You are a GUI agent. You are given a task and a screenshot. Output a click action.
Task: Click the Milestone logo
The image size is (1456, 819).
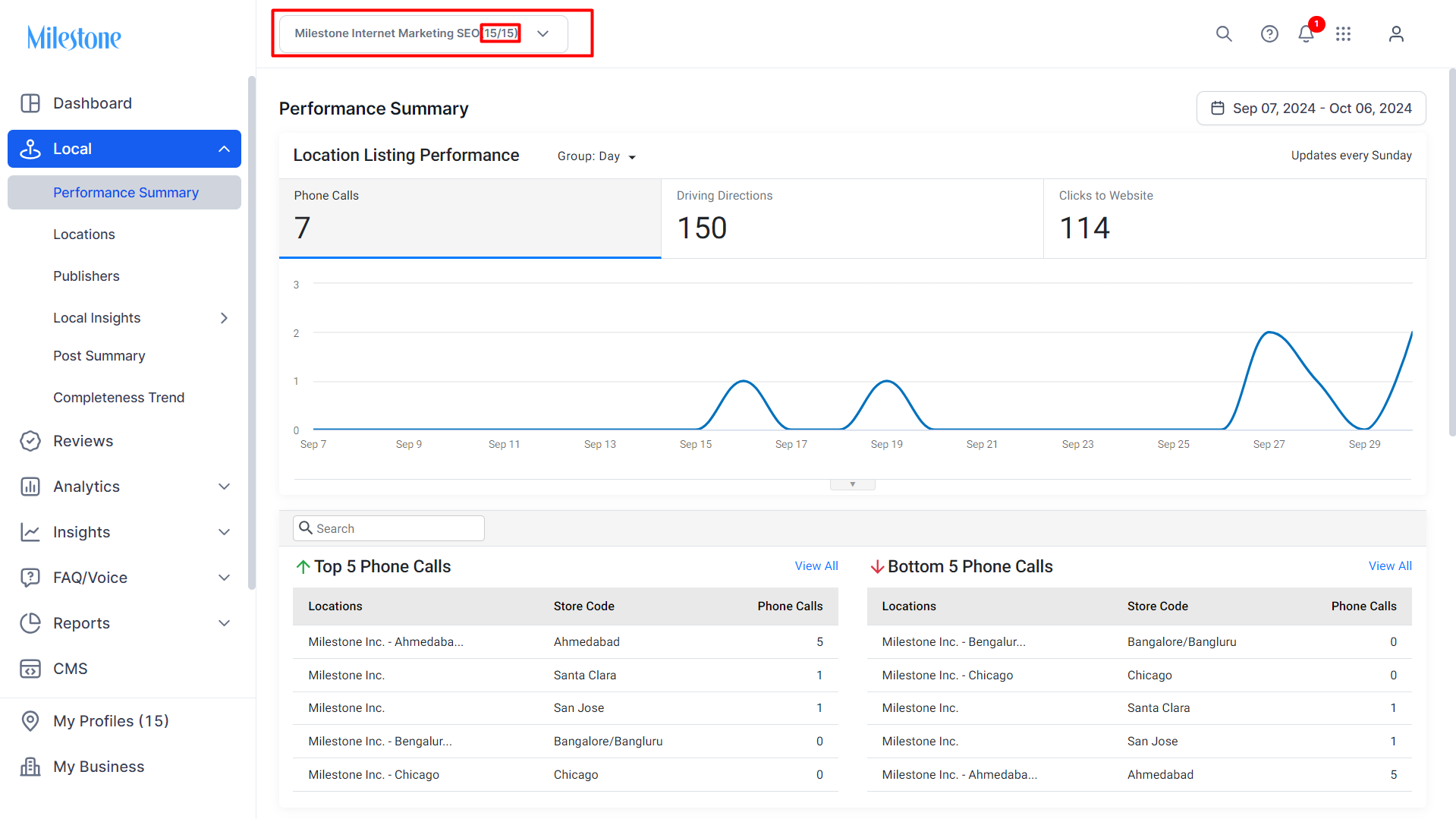click(x=74, y=37)
